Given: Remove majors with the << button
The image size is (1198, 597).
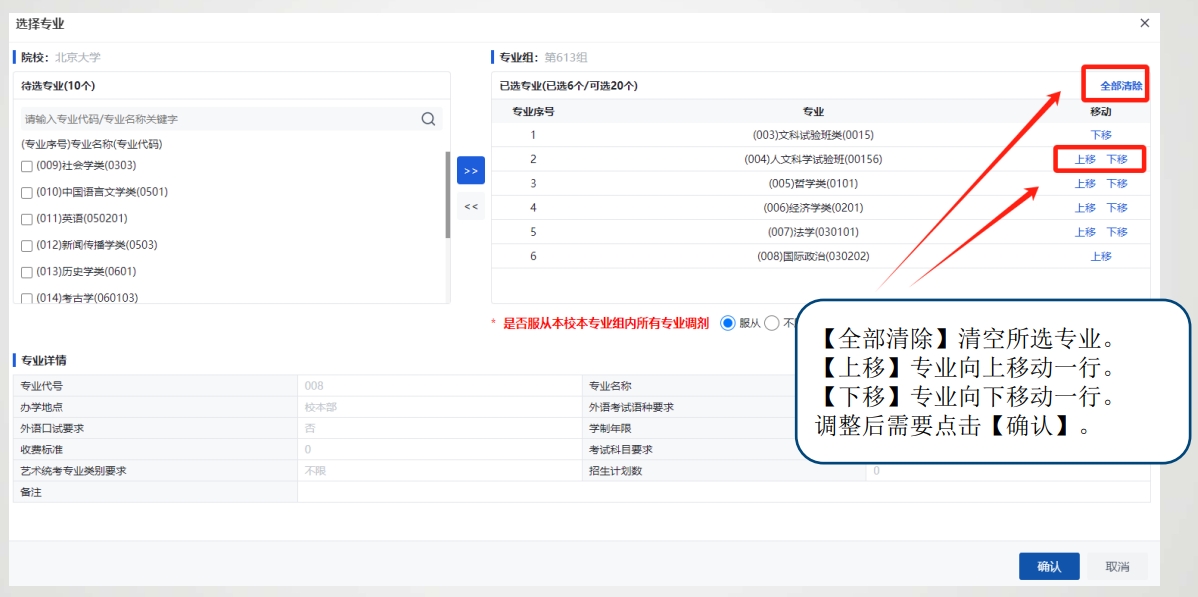Looking at the screenshot, I should coord(471,206).
